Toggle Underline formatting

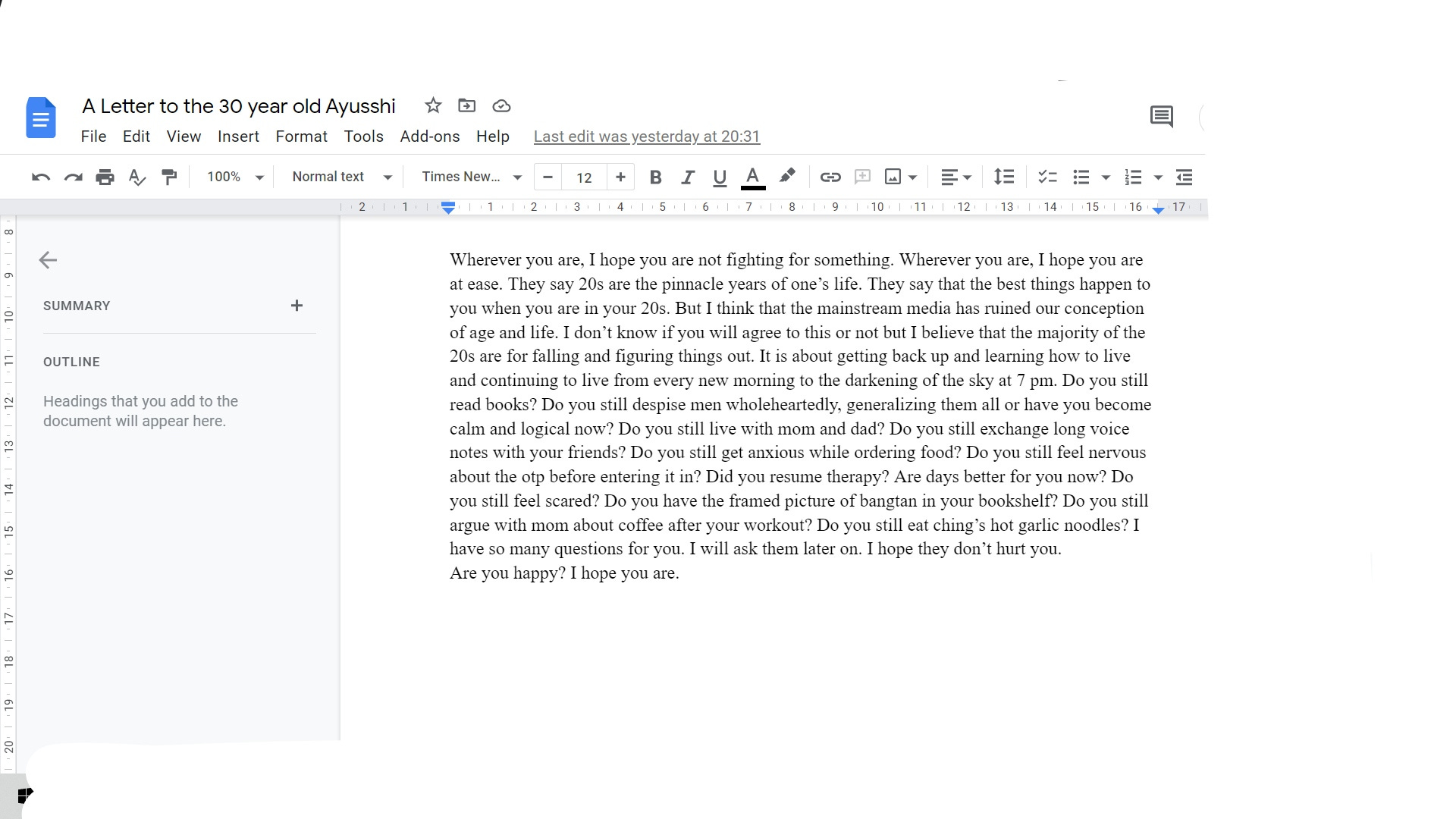(x=720, y=177)
